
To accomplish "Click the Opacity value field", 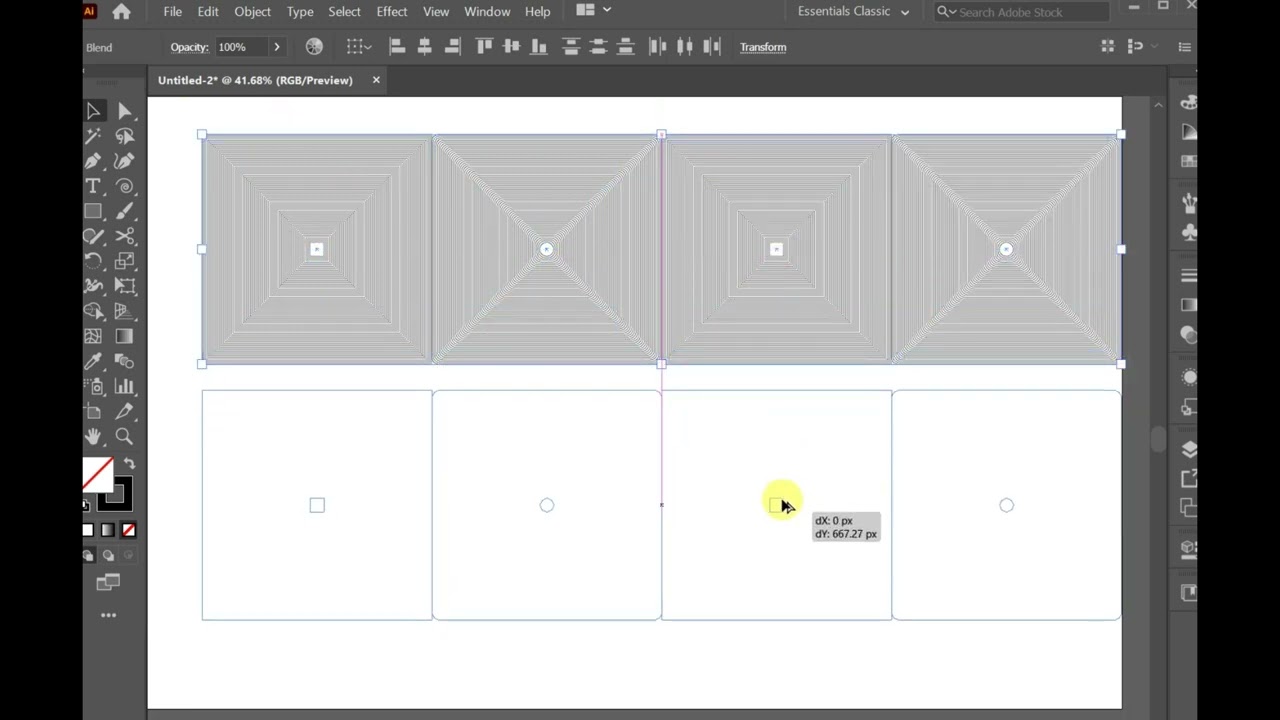I will click(240, 47).
